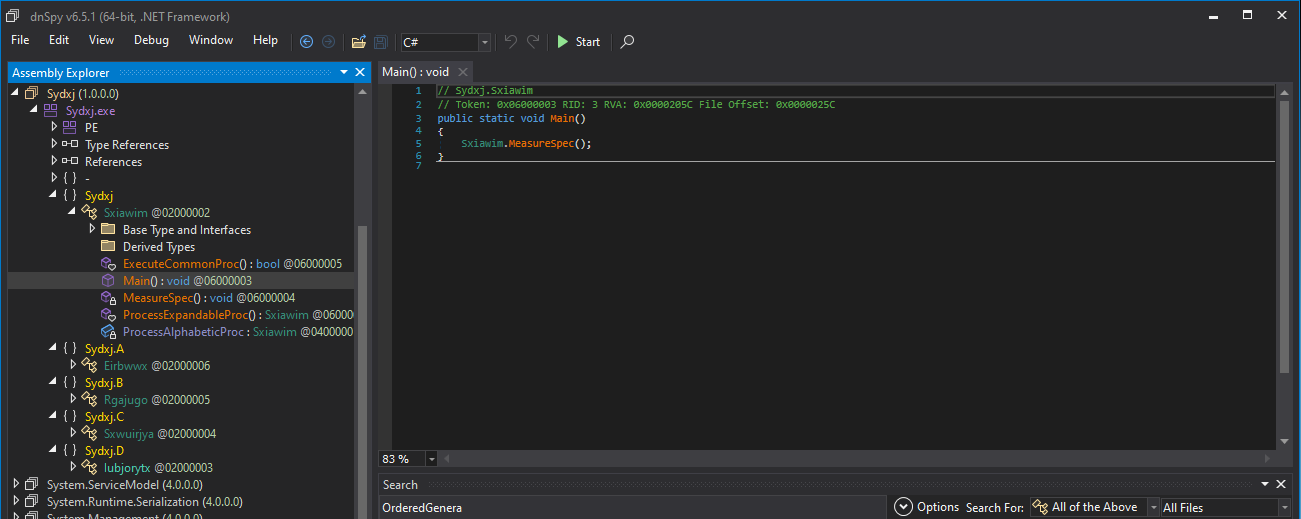
Task: Click the search text input field
Action: point(630,507)
